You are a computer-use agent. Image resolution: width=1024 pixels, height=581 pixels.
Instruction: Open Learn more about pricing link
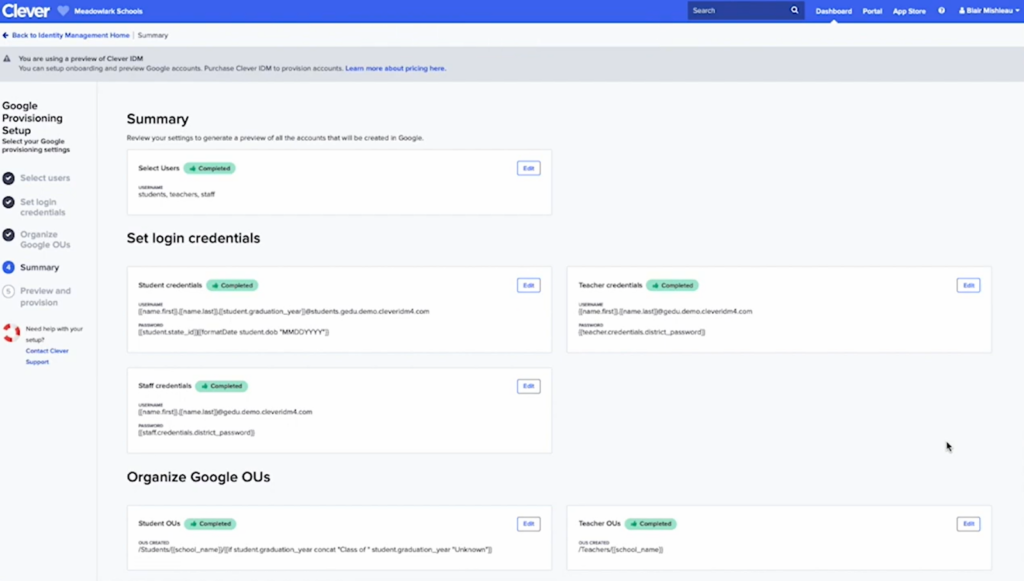click(395, 68)
